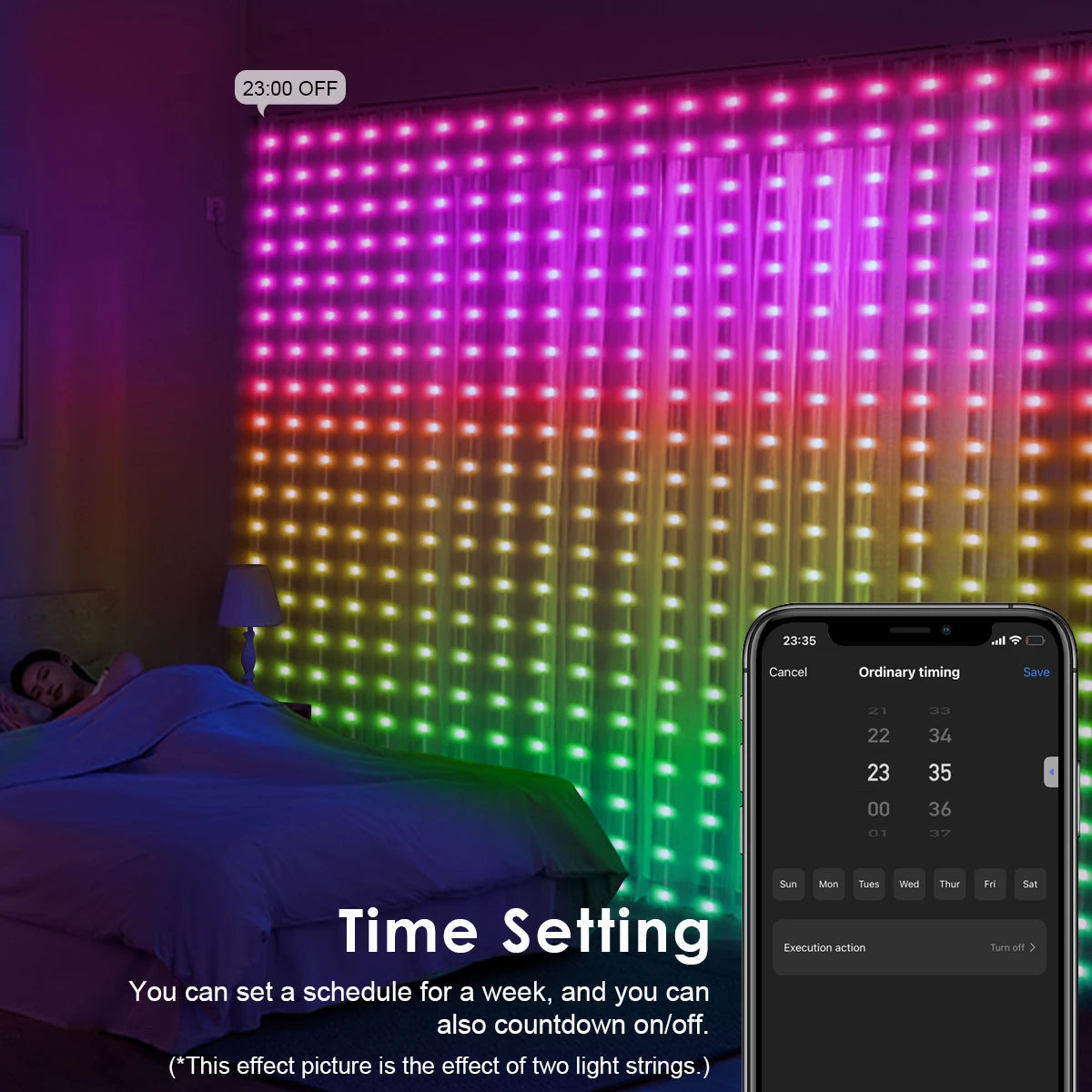Expand the blue side arrow tab
This screenshot has width=1092, height=1092.
[x=1053, y=772]
